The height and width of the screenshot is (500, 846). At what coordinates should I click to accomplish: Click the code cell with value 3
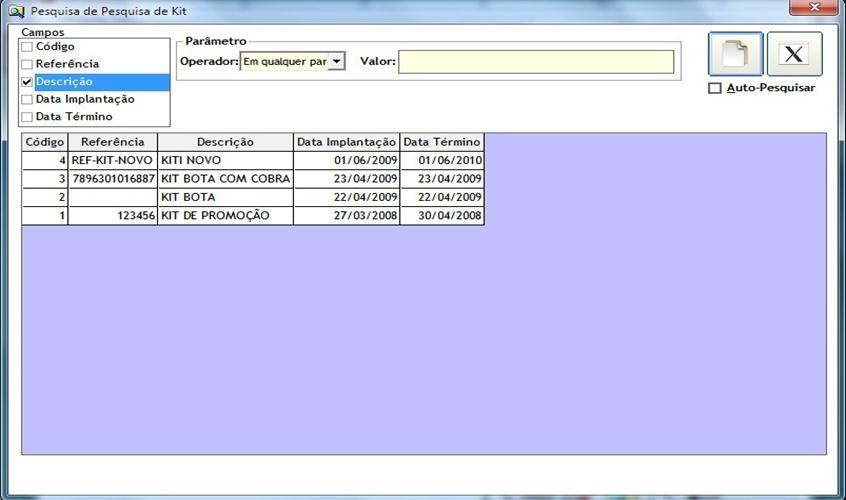coord(45,179)
